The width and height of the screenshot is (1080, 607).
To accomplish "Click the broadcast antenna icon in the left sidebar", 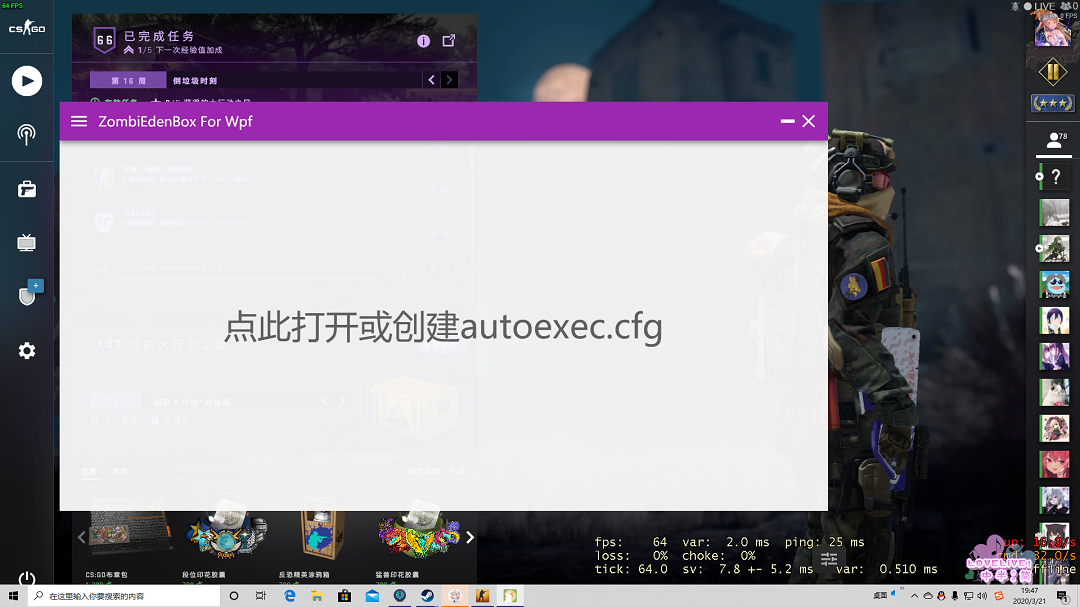I will pos(27,134).
